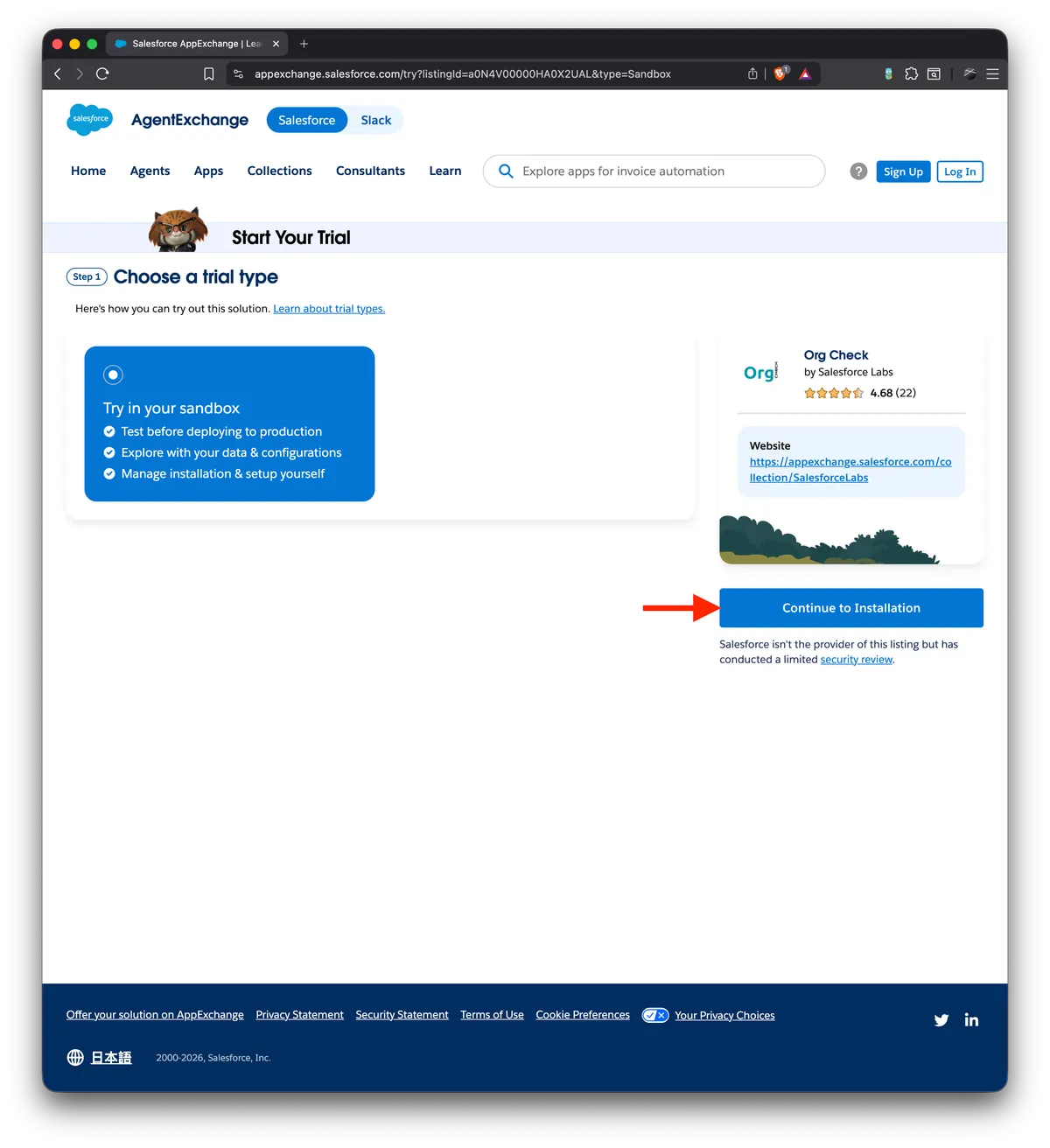Click the 'Choose a trial type' heading
Image resolution: width=1050 pixels, height=1148 pixels.
click(x=196, y=277)
